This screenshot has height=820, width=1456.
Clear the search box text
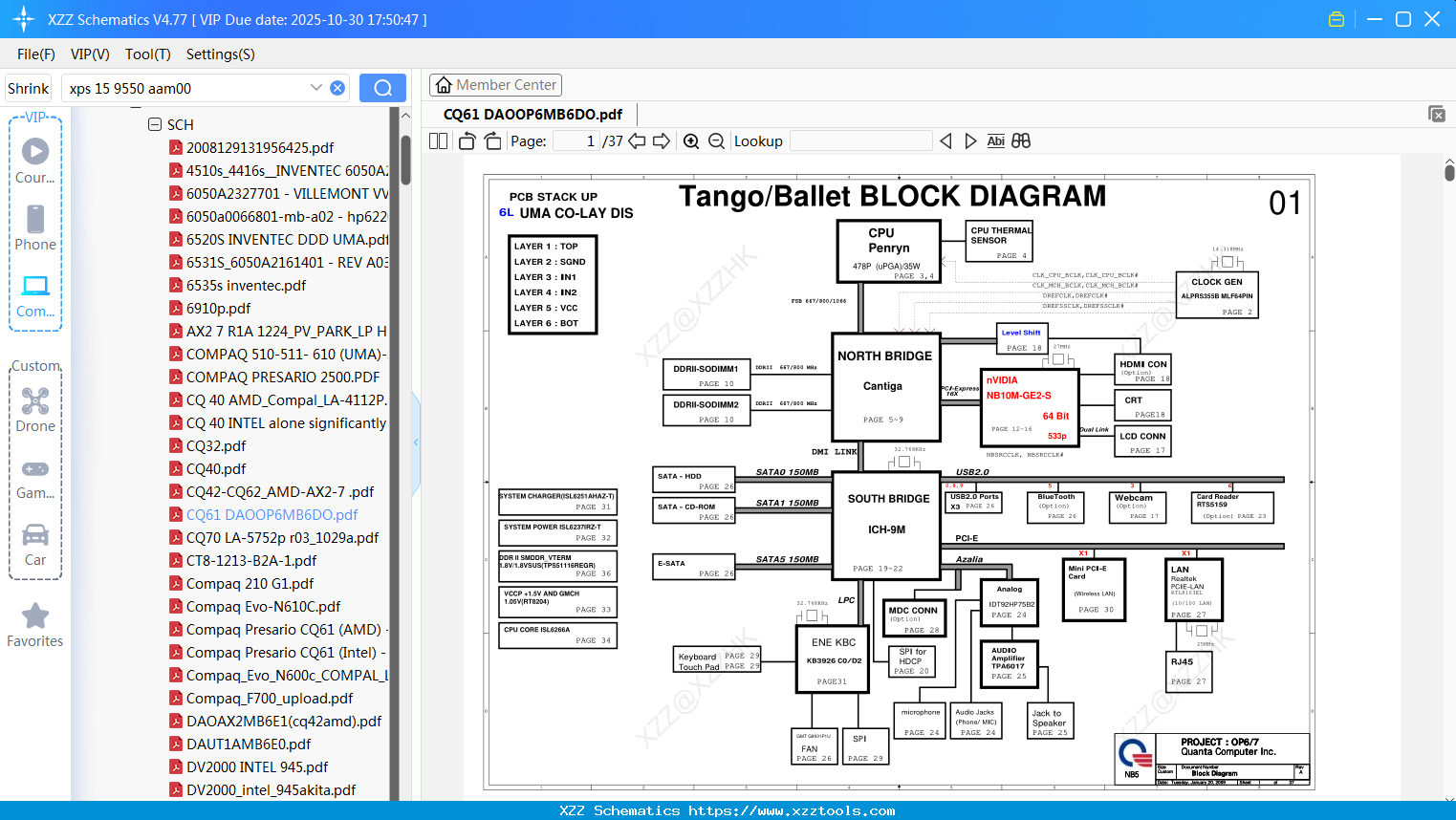(x=337, y=88)
